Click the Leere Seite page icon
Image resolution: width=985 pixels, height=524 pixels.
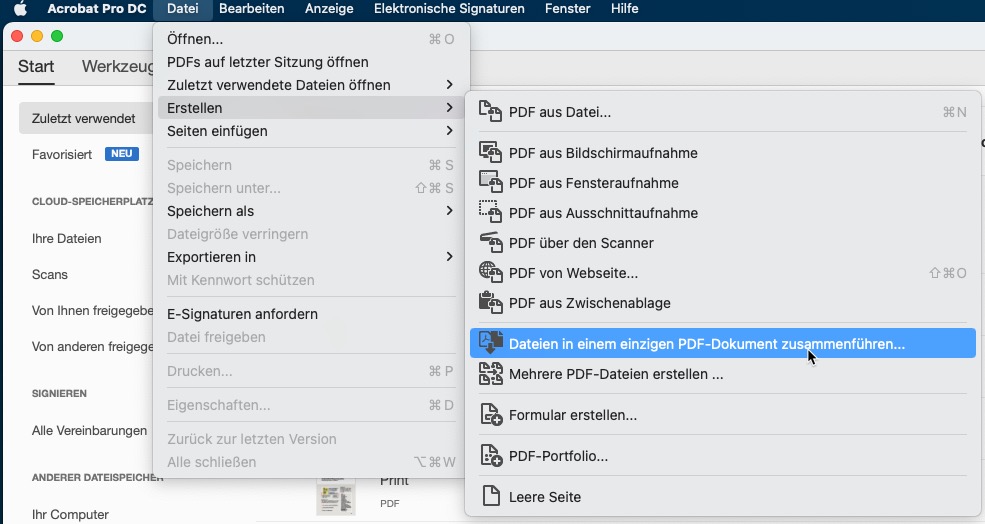(490, 497)
